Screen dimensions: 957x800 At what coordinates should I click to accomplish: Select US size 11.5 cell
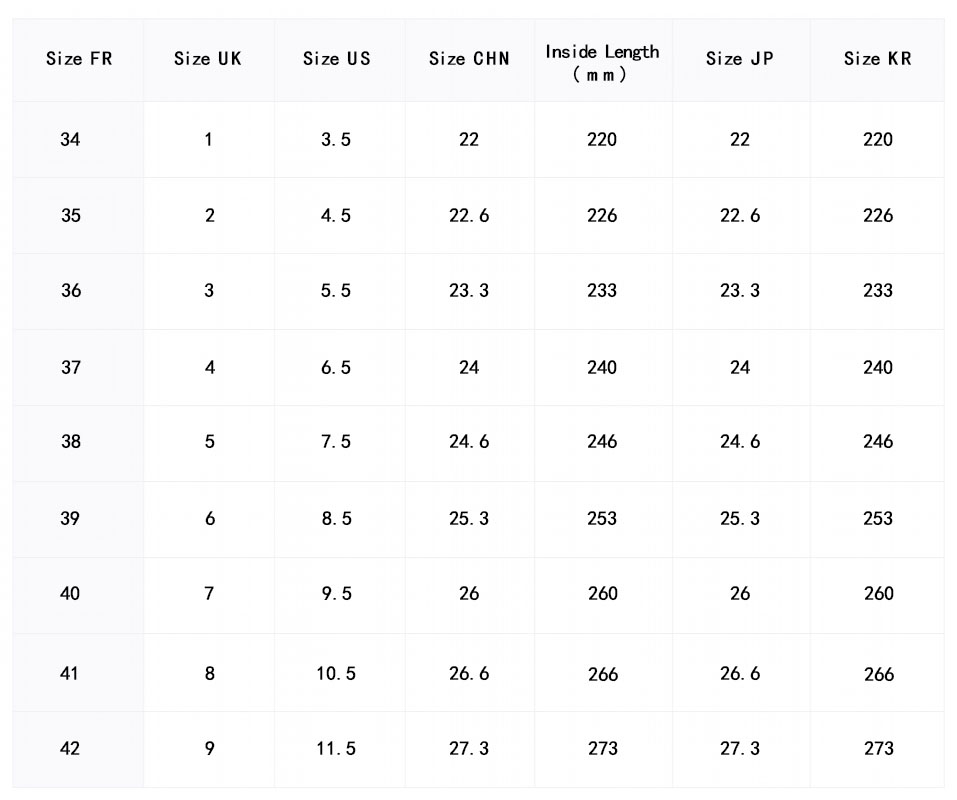point(336,749)
